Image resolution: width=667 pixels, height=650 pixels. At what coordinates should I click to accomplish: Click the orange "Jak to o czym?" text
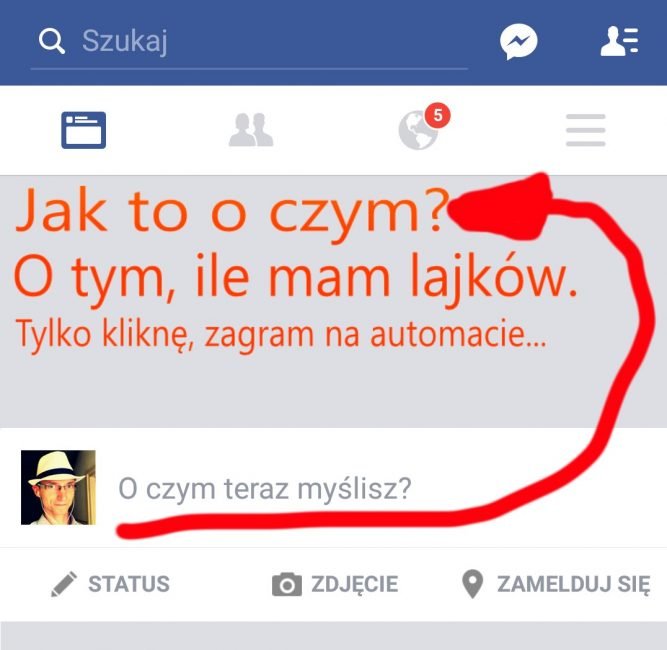pyautogui.click(x=233, y=213)
